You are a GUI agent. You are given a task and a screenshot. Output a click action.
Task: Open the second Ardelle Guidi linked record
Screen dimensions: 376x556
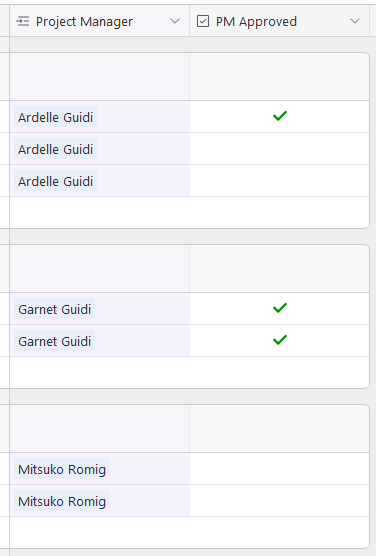55,149
